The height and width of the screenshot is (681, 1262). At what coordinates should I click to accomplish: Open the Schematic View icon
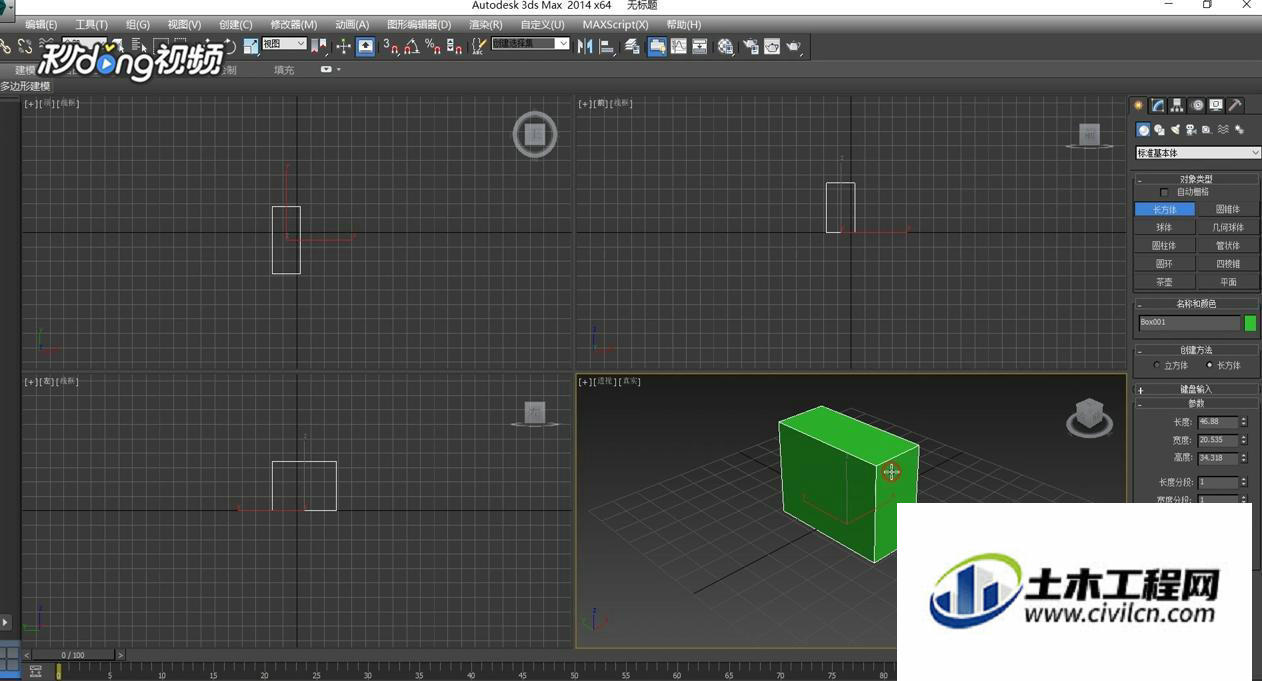coord(700,46)
